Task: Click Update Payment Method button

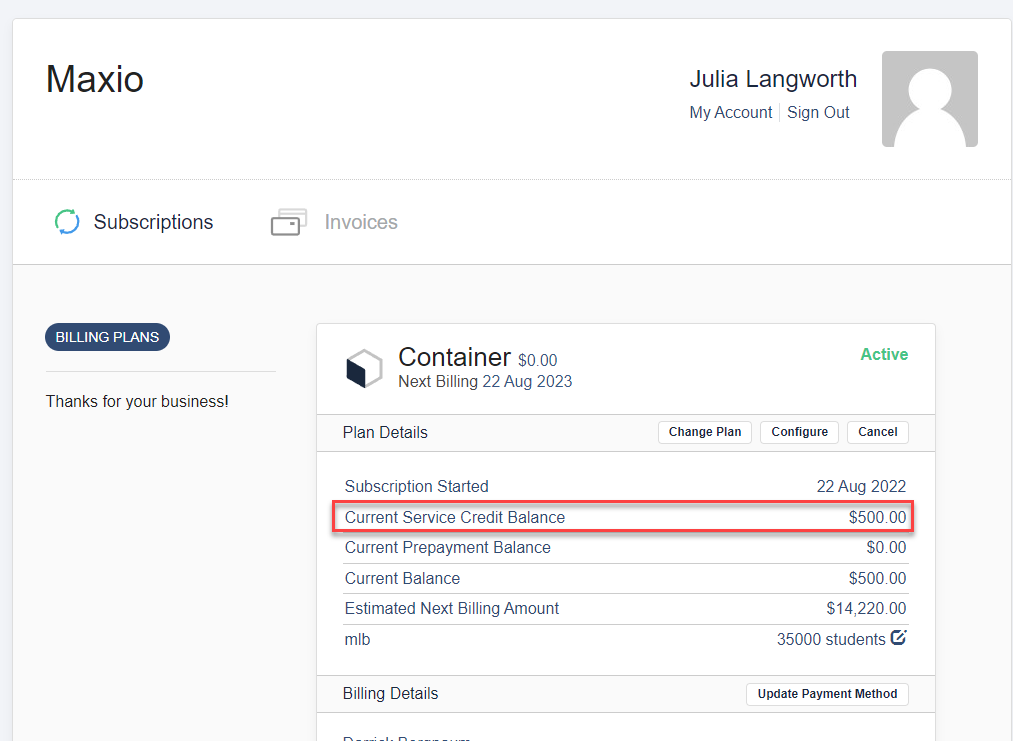Action: pyautogui.click(x=827, y=694)
